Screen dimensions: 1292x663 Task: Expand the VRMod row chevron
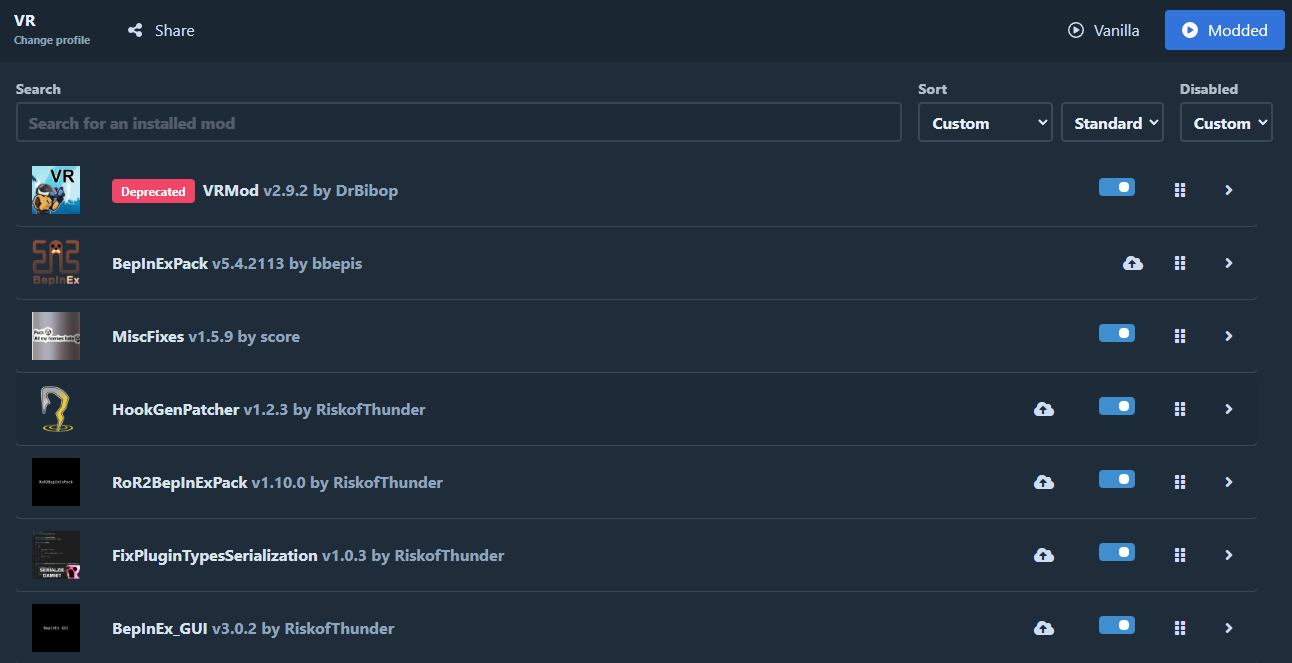[1229, 190]
